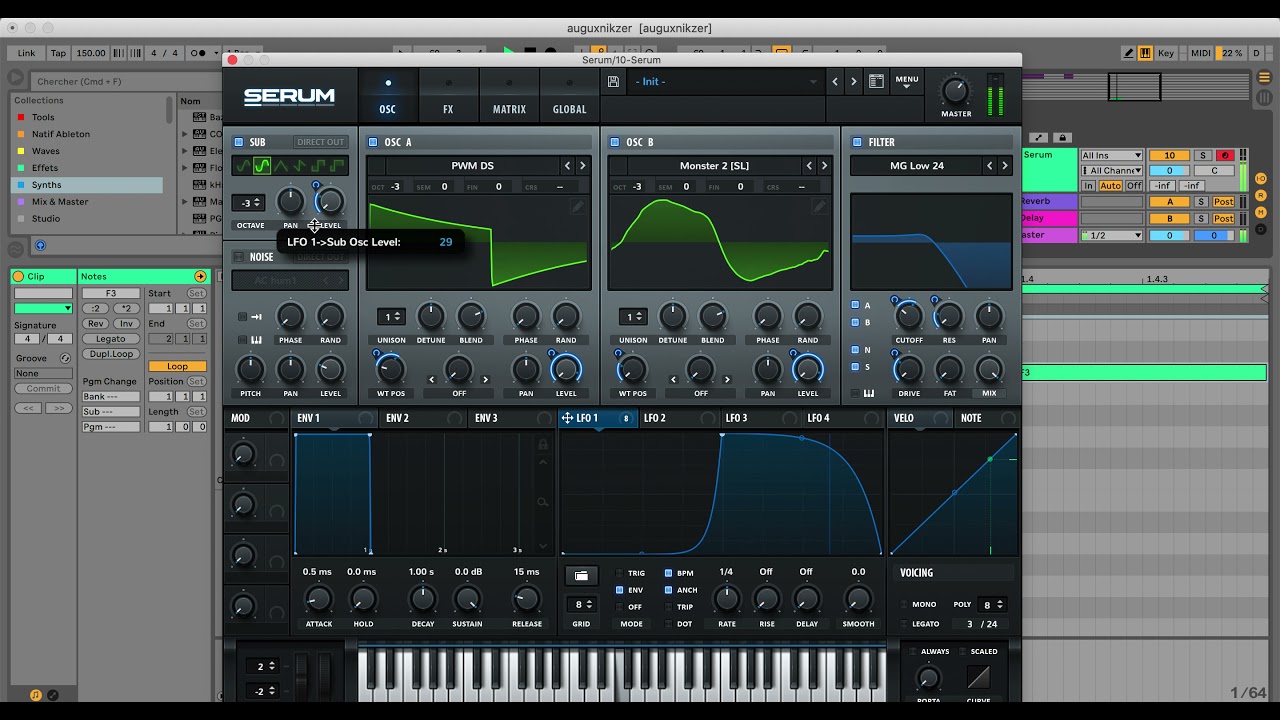The height and width of the screenshot is (720, 1280).
Task: Click the Auto monitor button on Serum track
Action: pos(1111,186)
